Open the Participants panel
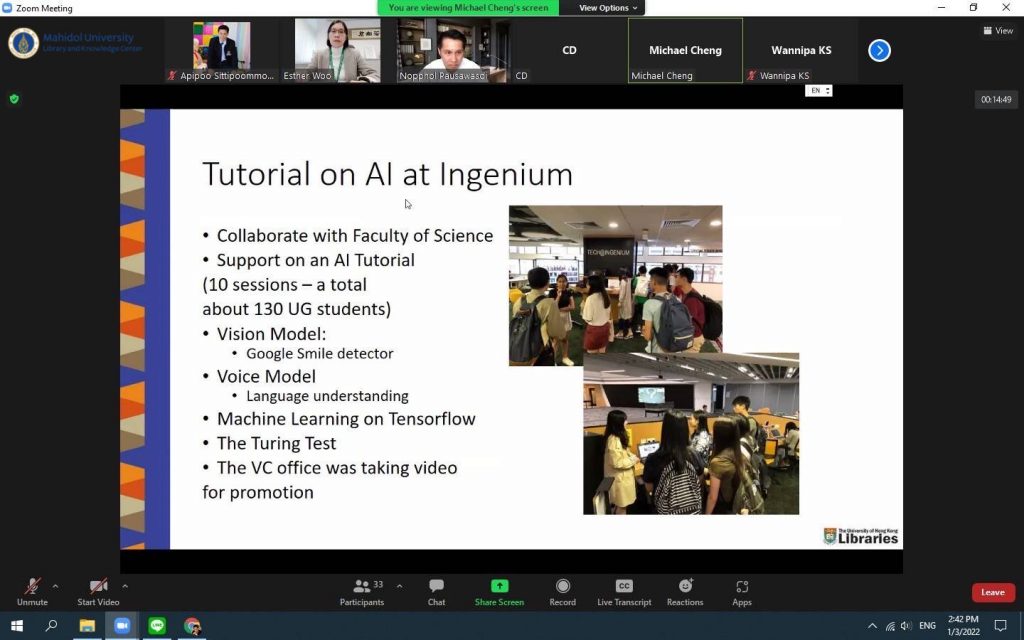Image resolution: width=1024 pixels, height=640 pixels. click(362, 590)
